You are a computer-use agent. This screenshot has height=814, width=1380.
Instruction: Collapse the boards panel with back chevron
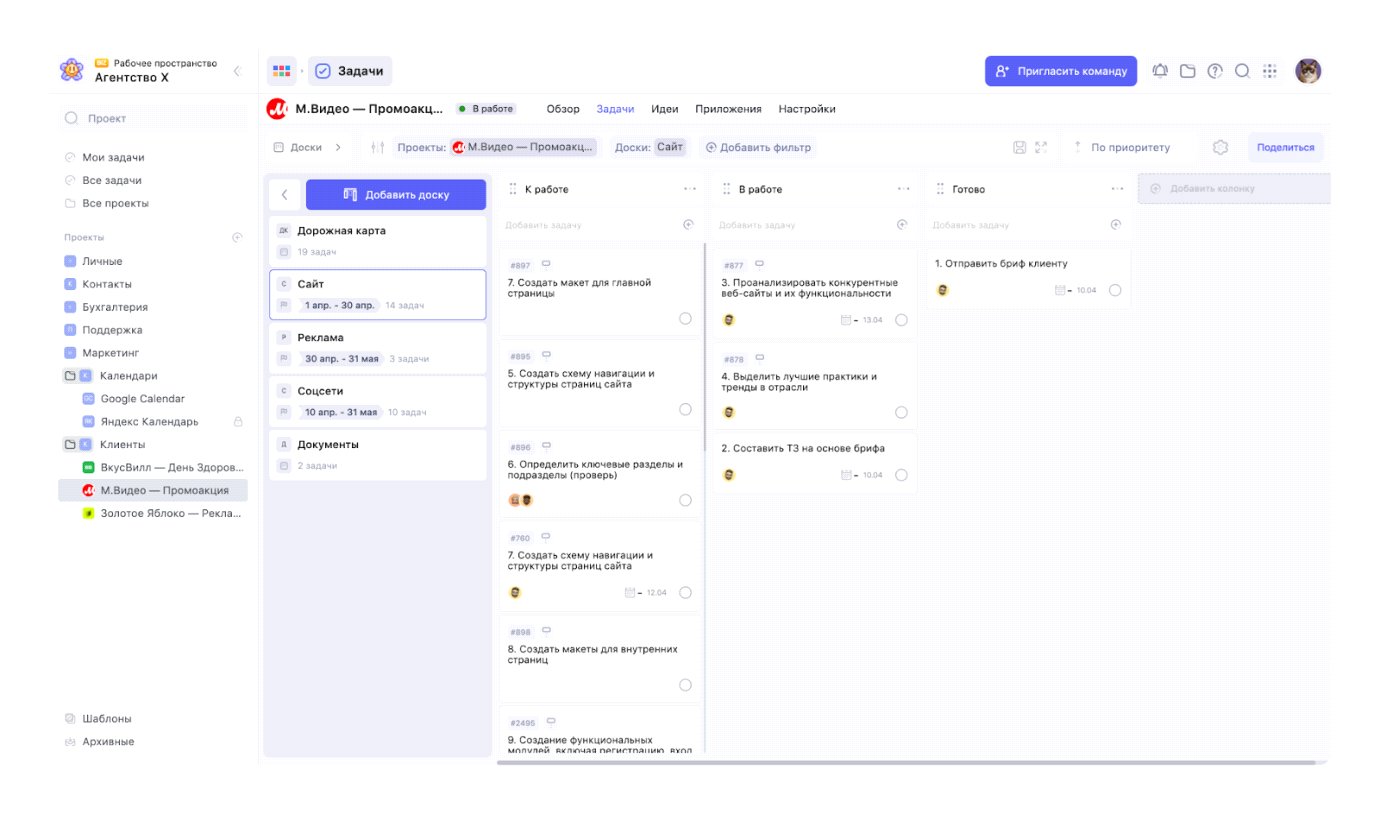point(285,195)
